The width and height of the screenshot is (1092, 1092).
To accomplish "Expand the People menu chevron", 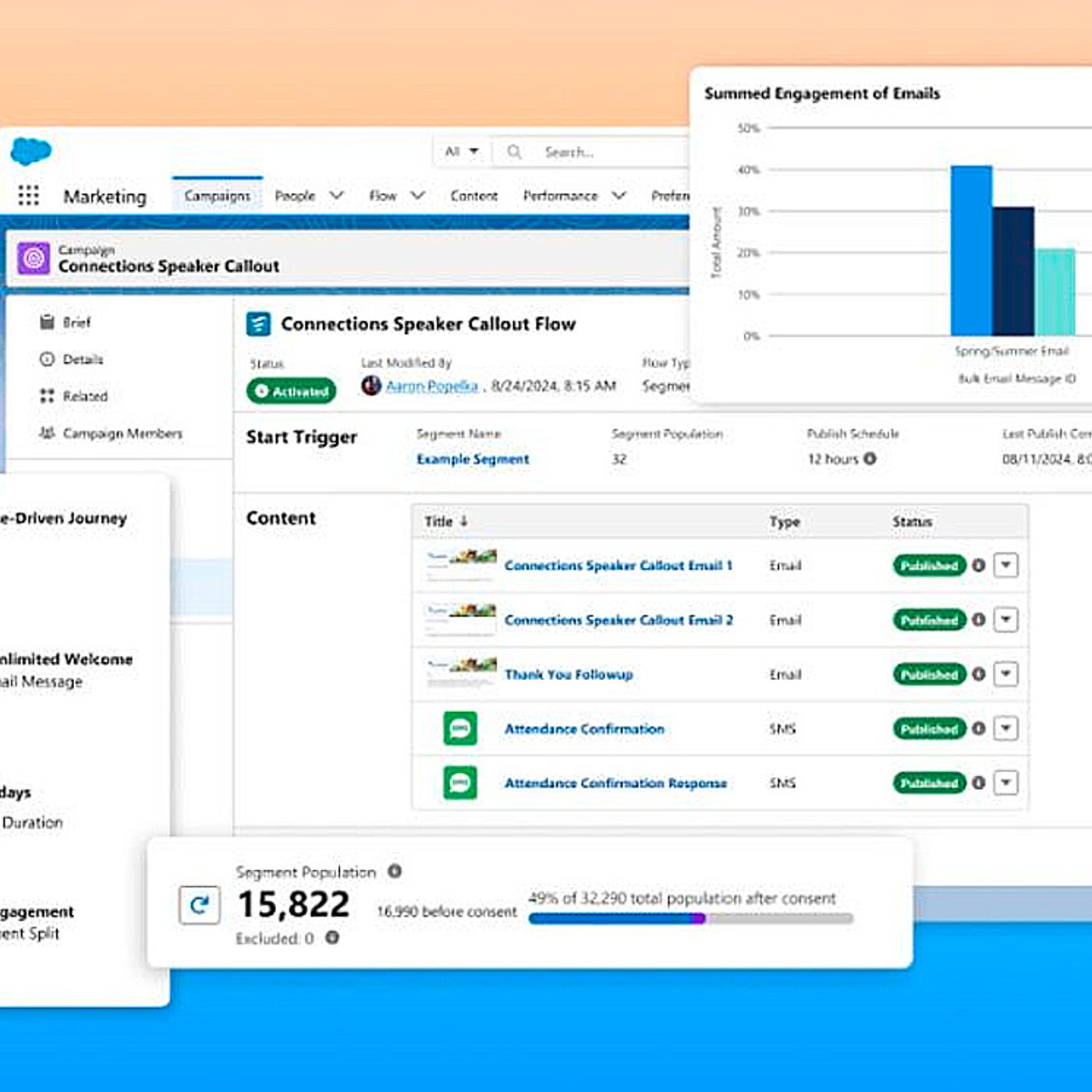I will pos(336,195).
